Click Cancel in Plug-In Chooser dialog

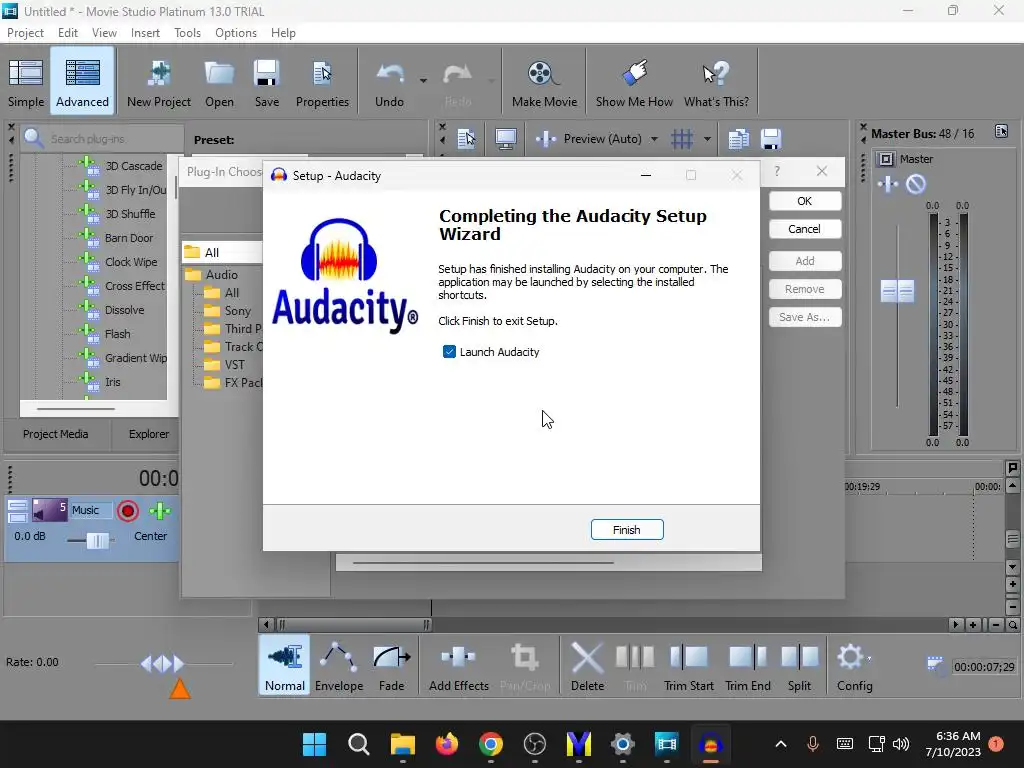click(x=805, y=229)
